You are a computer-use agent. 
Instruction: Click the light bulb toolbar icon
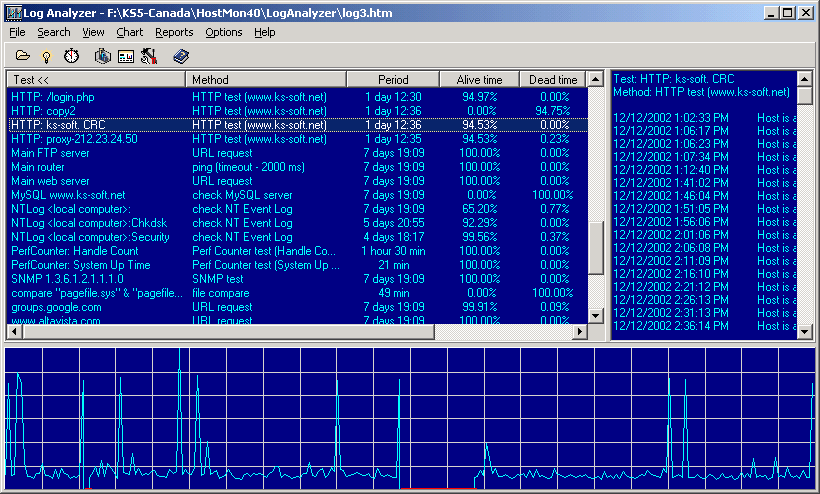[x=47, y=56]
